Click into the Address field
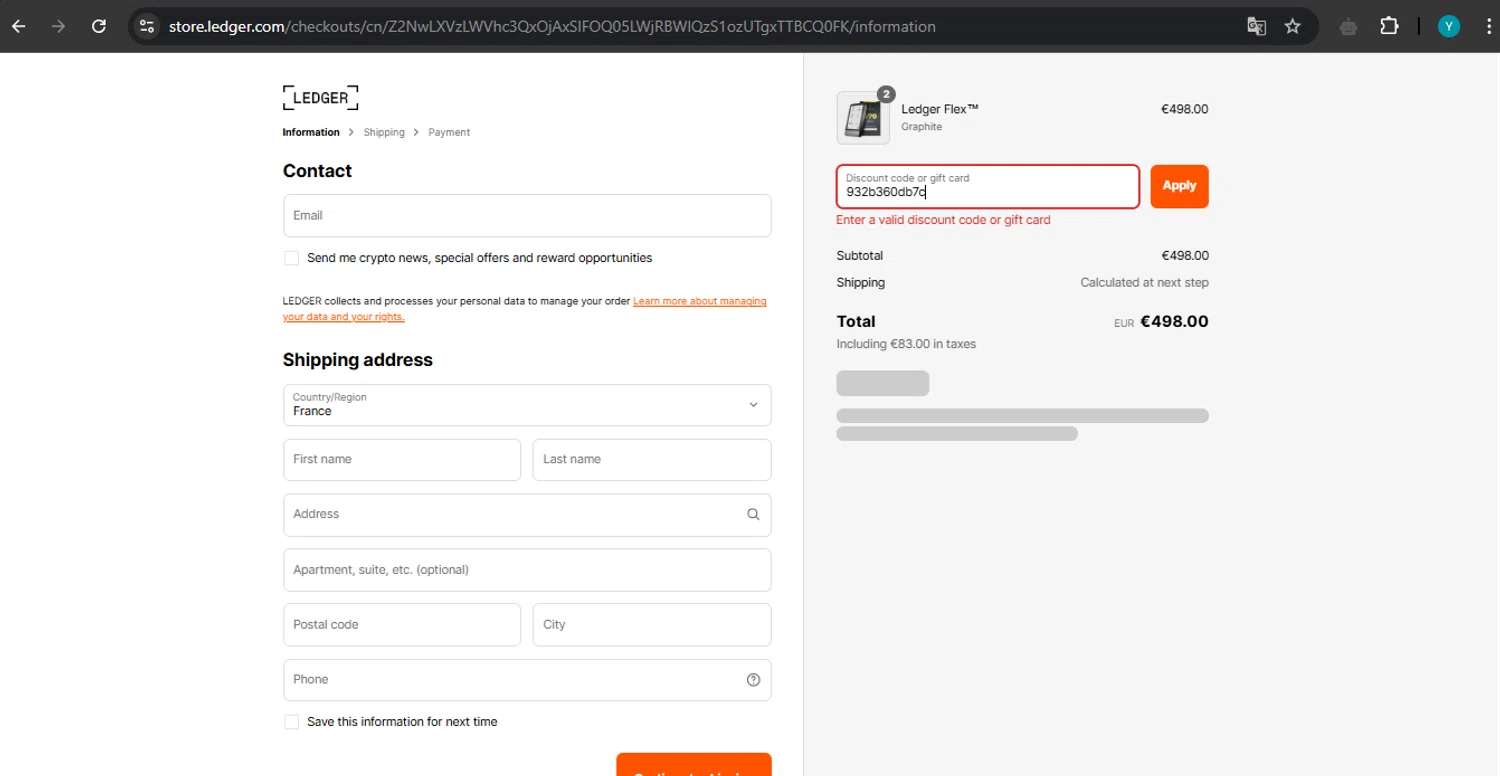 tap(527, 514)
